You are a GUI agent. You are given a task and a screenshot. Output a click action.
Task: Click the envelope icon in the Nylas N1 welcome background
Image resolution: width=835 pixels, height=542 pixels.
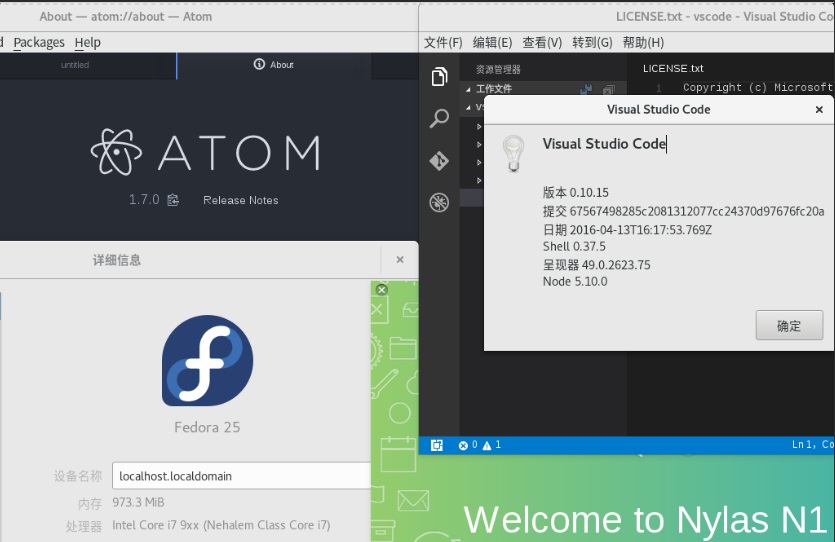pos(413,500)
